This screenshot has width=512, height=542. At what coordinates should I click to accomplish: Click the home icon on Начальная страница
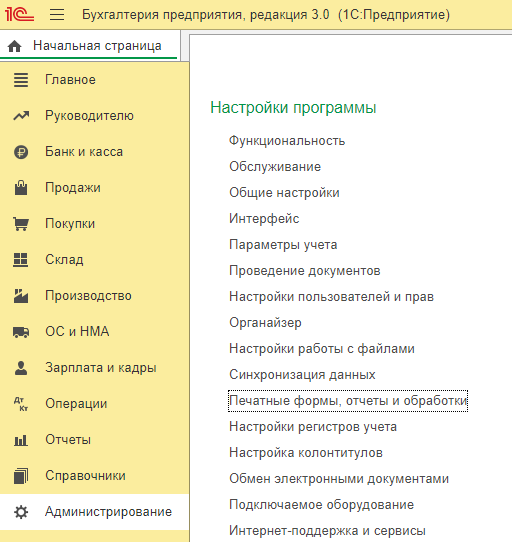[x=15, y=46]
